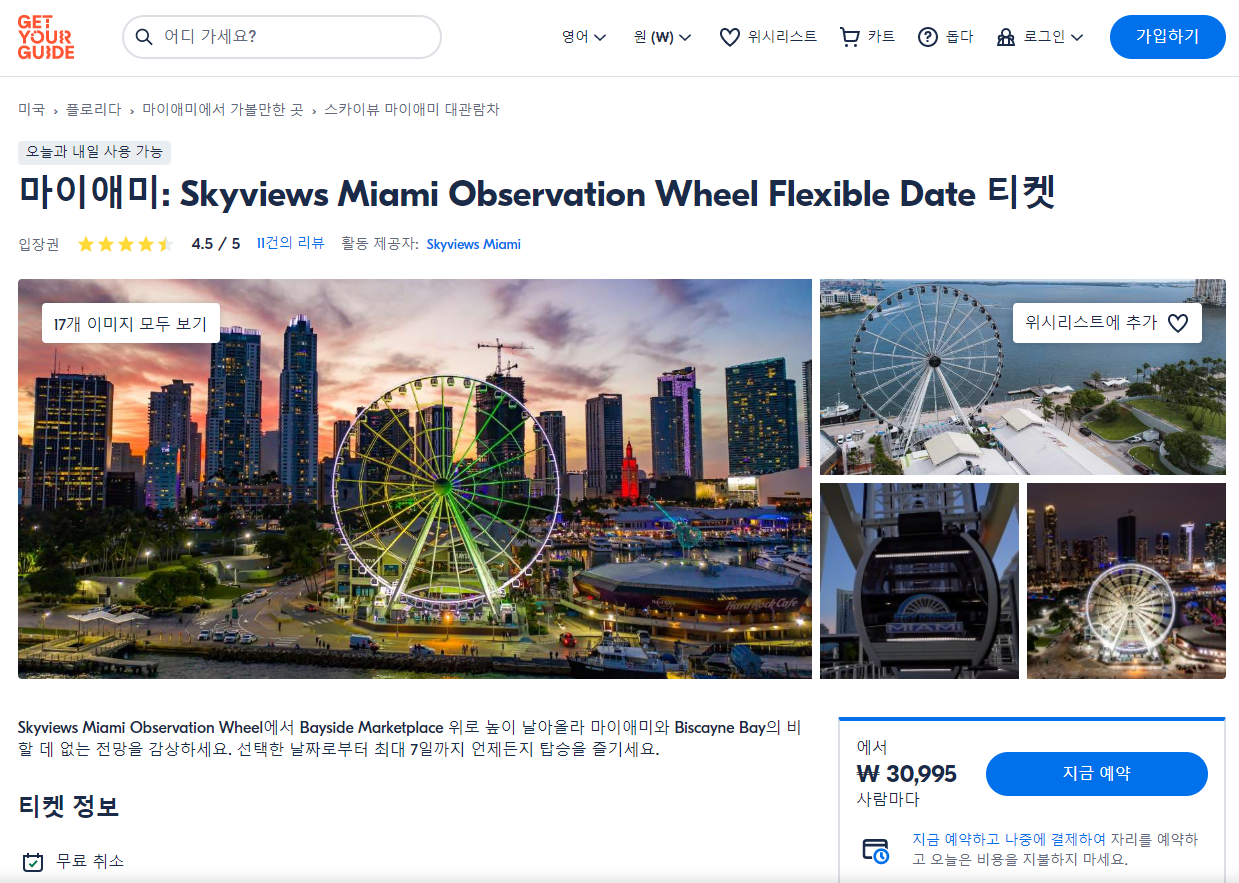The image size is (1239, 883).
Task: Click the reserve-now-pay-later card icon
Action: click(x=876, y=850)
